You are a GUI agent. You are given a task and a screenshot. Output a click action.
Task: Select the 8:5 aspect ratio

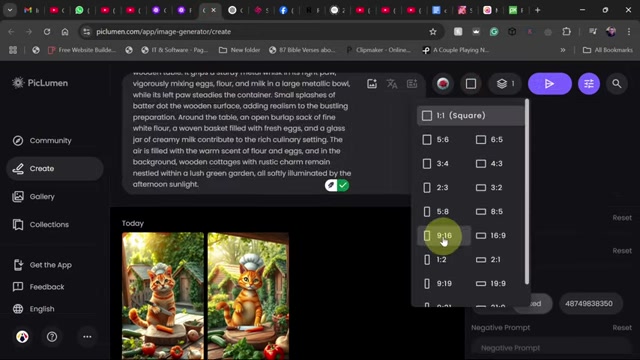(x=489, y=212)
